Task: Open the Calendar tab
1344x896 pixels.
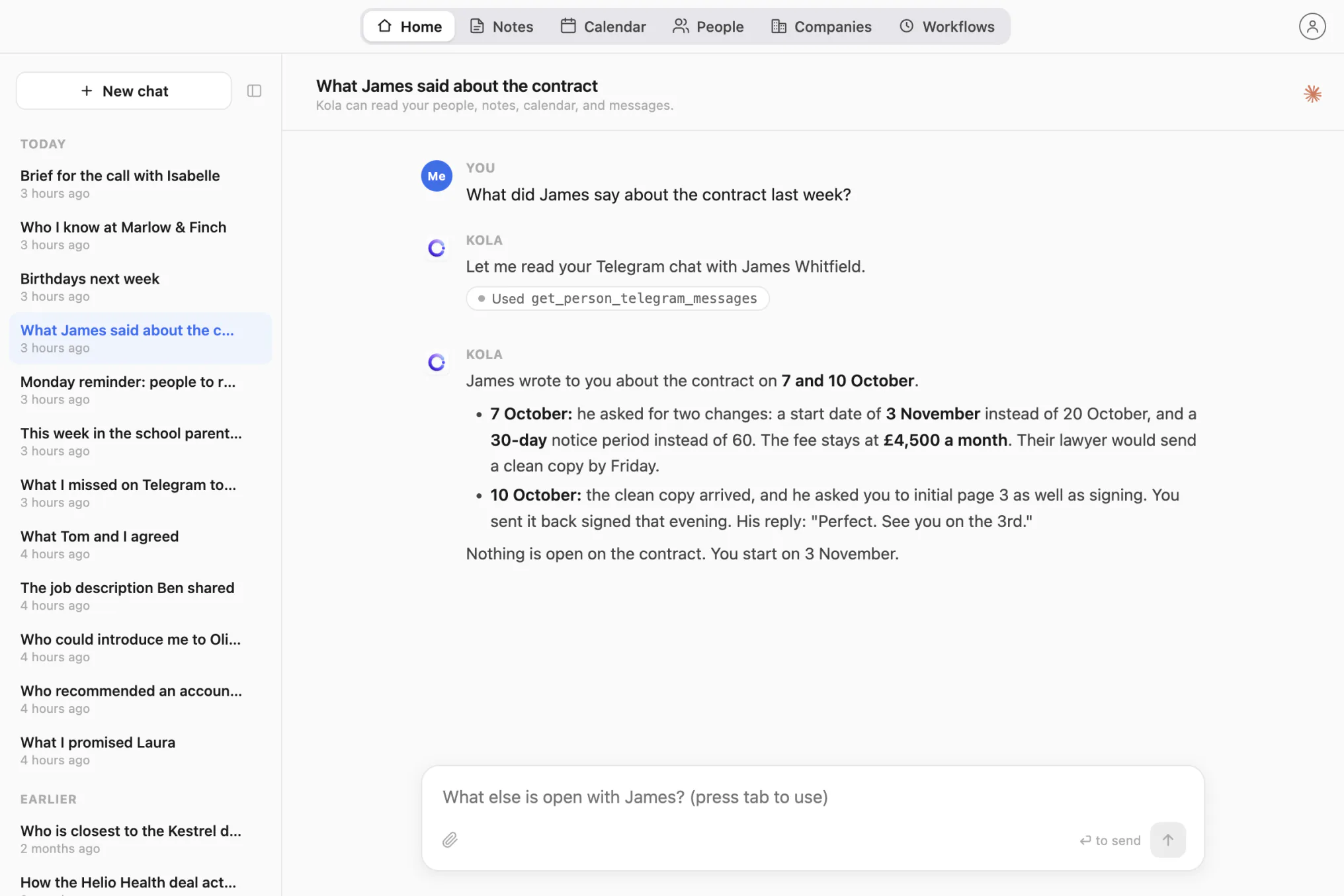Action: 603,26
